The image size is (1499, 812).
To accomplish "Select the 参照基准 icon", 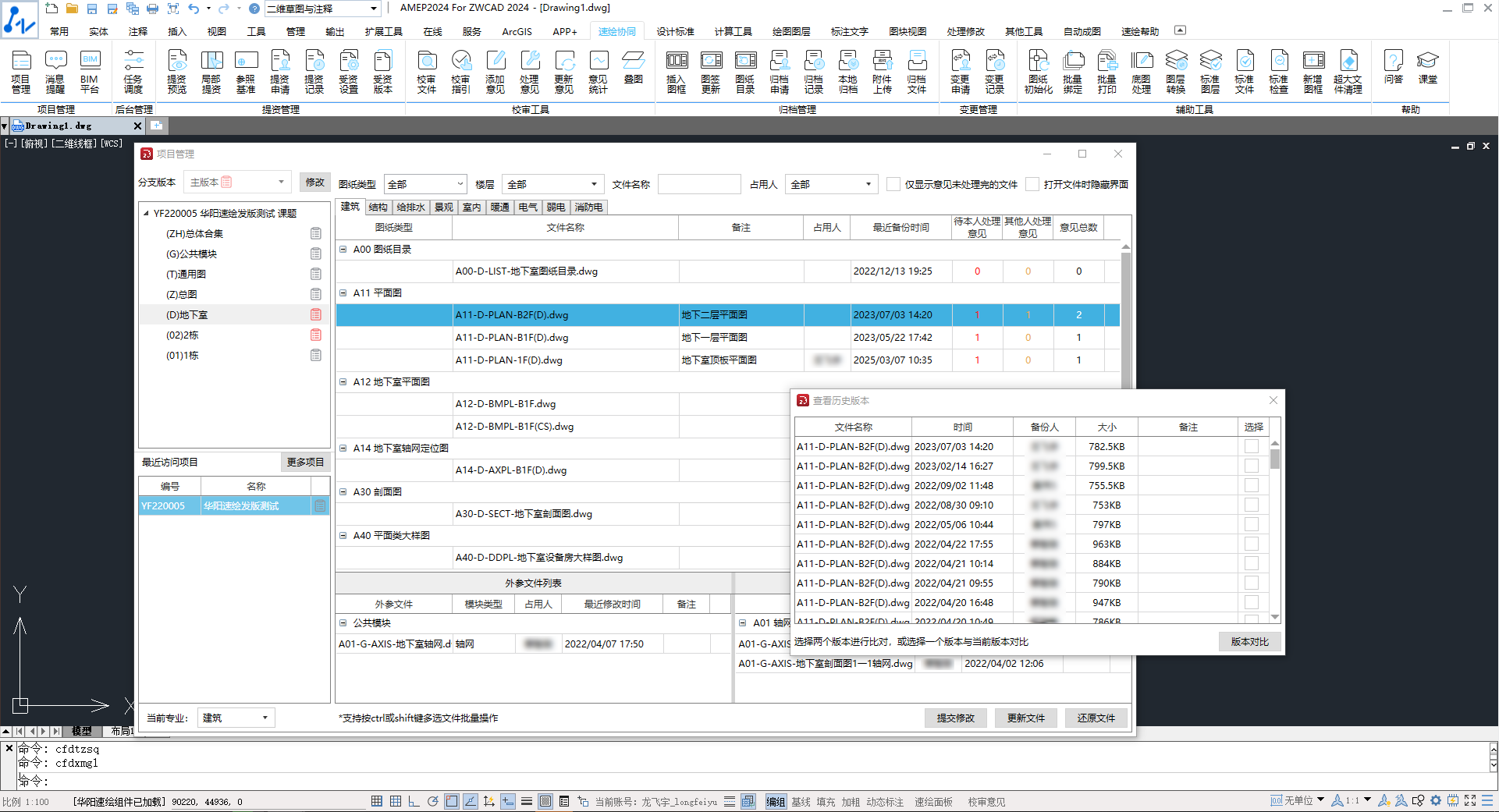I will 246,72.
